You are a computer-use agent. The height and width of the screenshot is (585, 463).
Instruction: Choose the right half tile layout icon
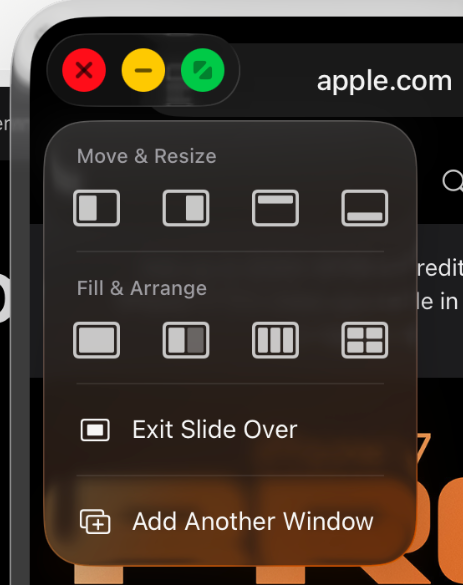186,208
